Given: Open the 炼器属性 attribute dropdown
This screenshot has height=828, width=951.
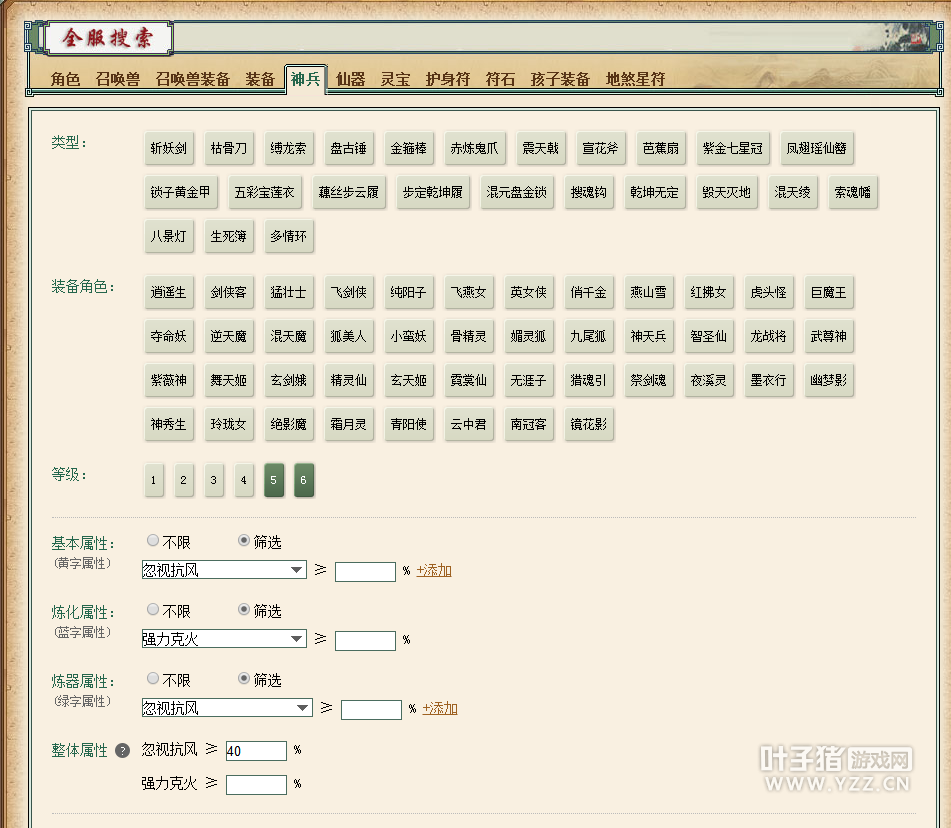Looking at the screenshot, I should coord(226,708).
